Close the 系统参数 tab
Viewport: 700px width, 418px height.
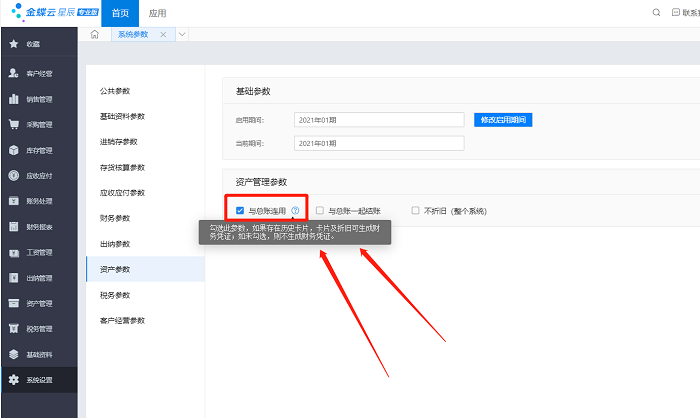click(x=163, y=35)
